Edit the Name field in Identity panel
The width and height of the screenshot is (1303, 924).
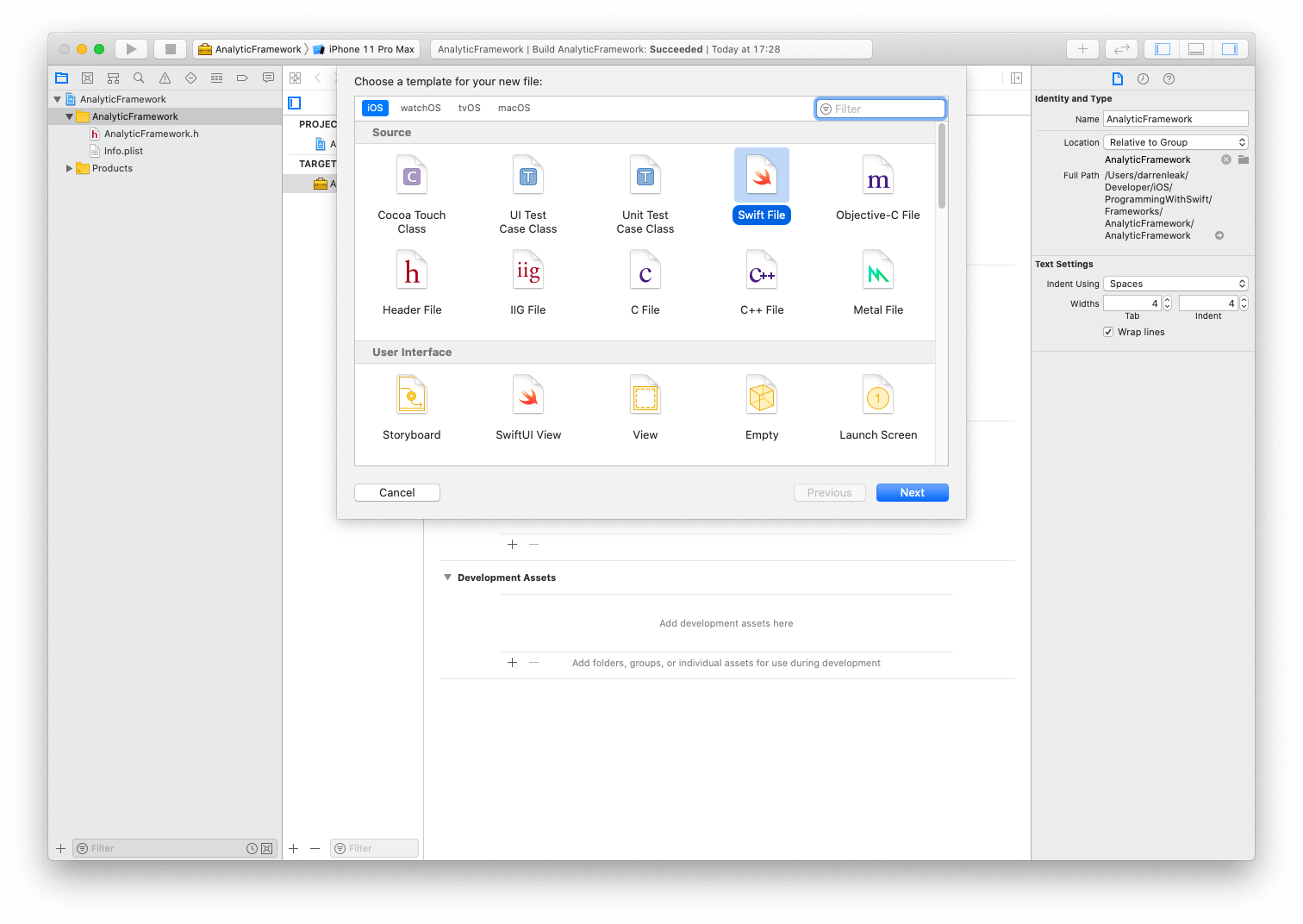click(1175, 119)
